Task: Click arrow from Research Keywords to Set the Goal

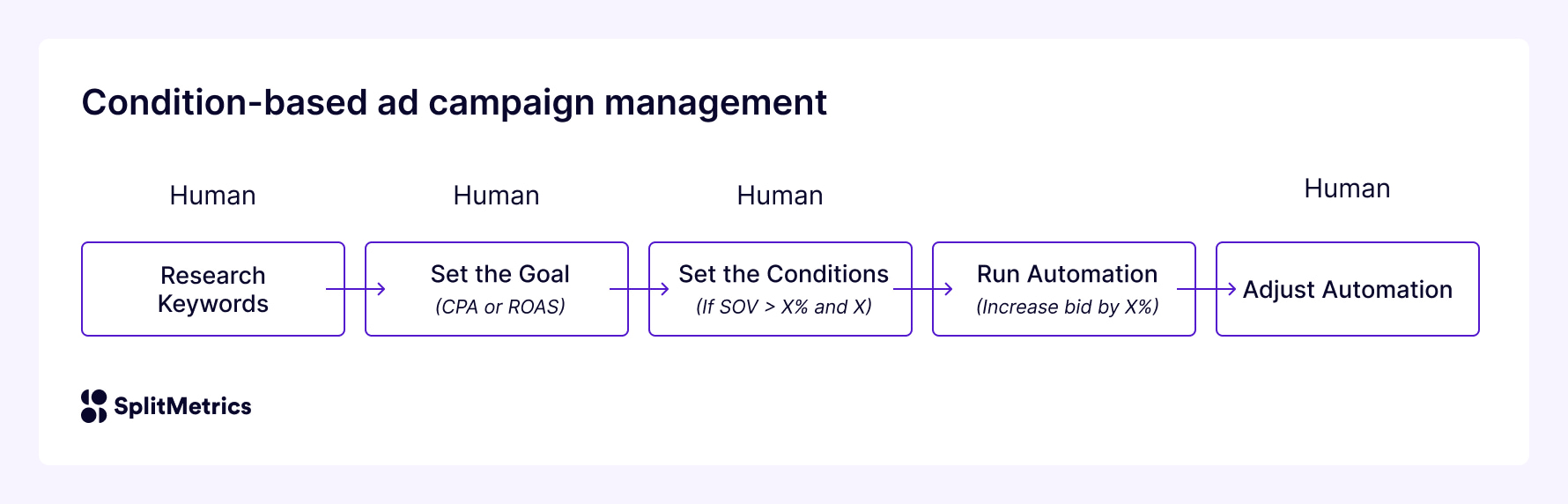Action: 355,289
